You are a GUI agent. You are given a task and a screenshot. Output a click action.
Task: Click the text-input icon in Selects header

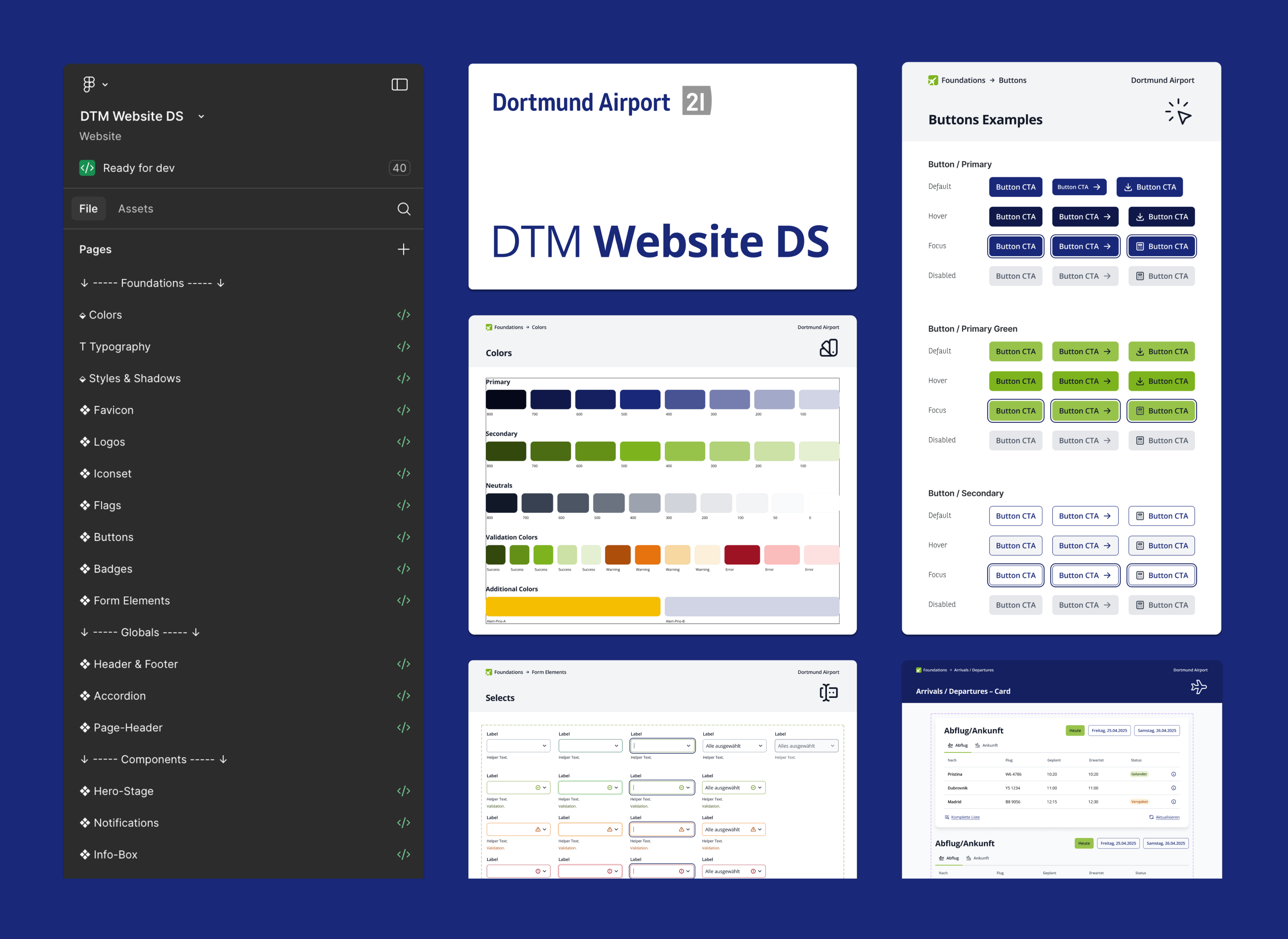[829, 692]
